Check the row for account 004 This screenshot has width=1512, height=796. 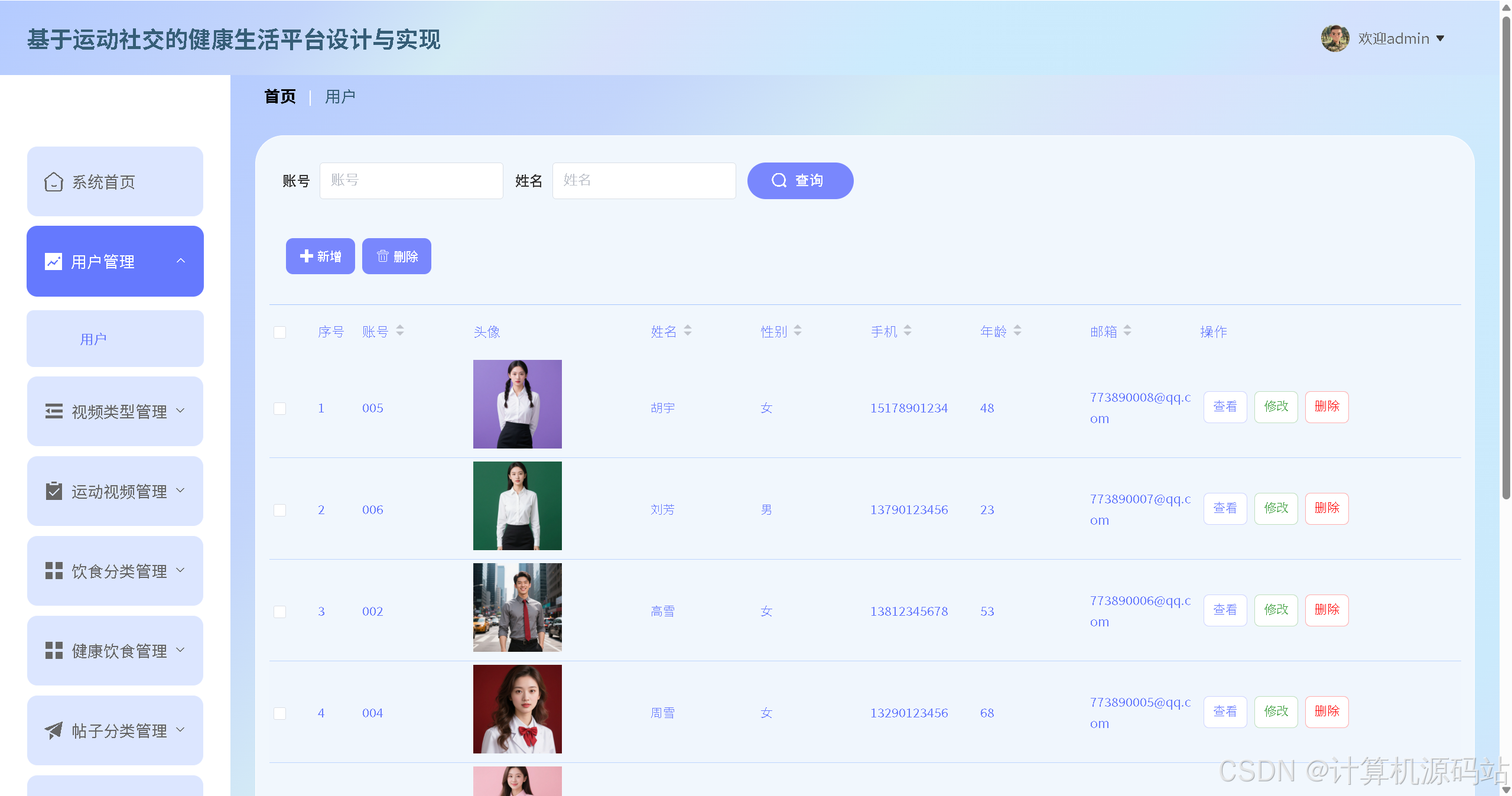280,713
